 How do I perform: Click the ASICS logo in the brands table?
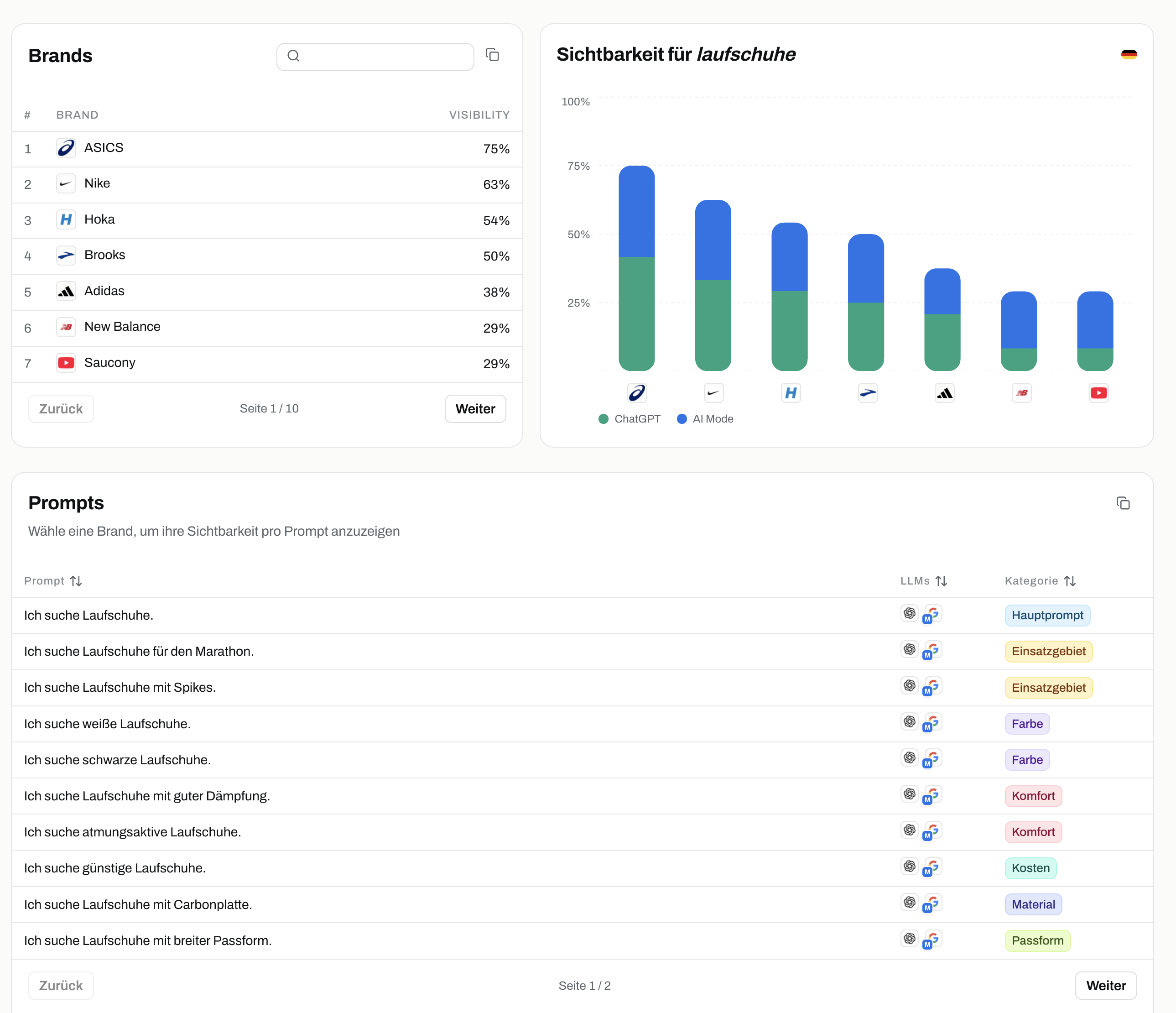pos(66,148)
